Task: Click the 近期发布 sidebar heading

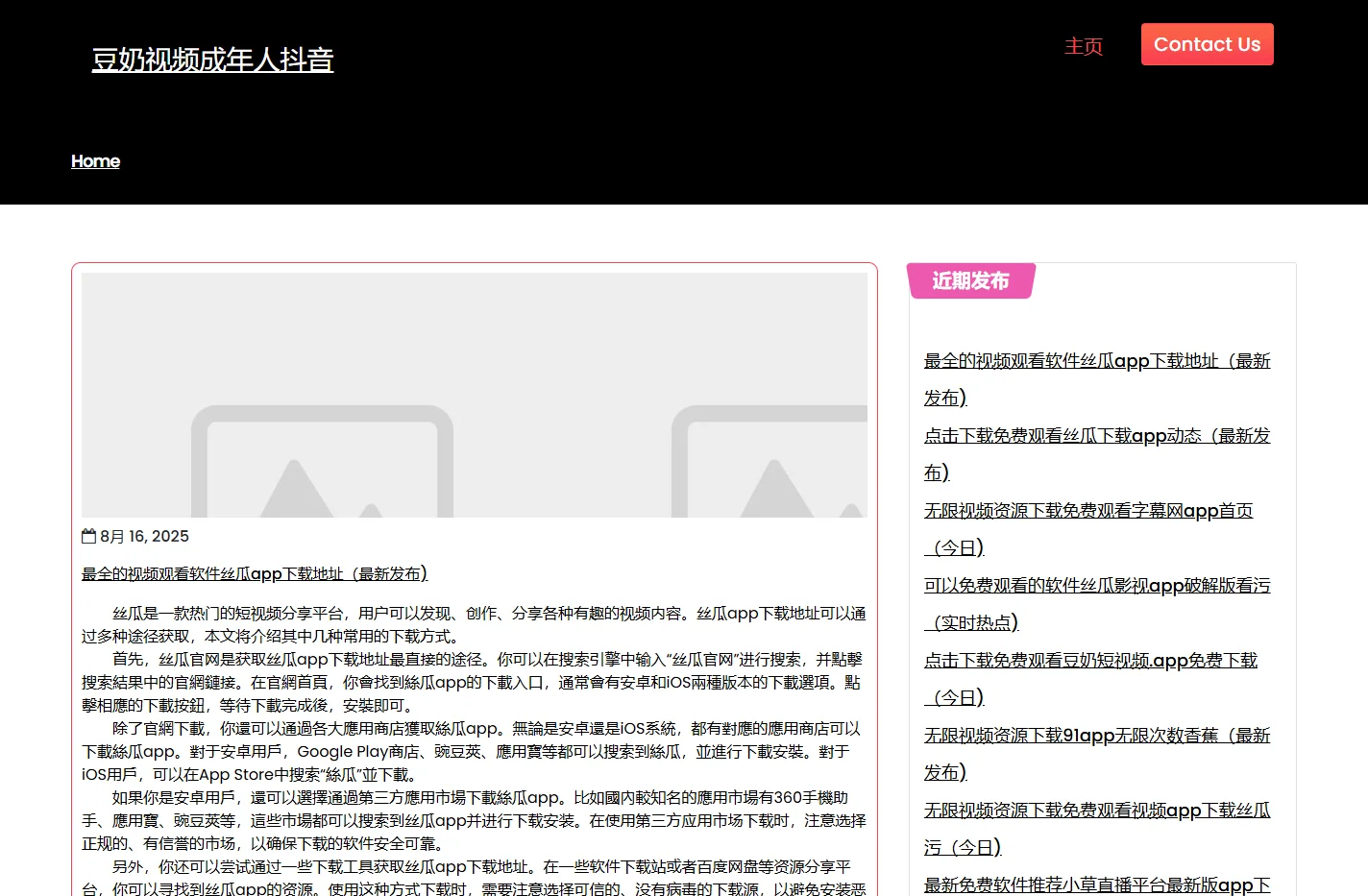Action: pos(970,280)
